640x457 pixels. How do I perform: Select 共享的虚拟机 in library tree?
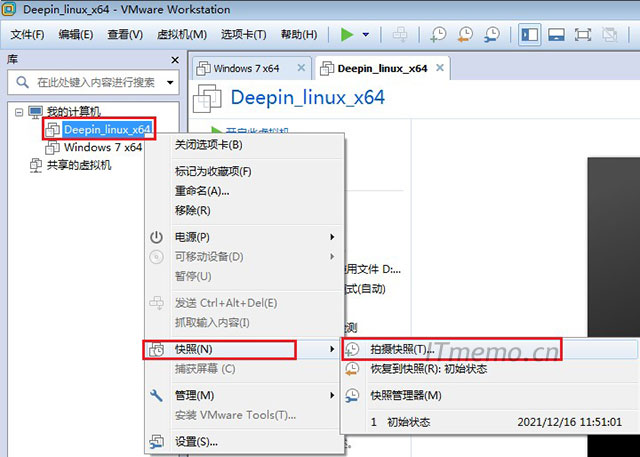79,165
